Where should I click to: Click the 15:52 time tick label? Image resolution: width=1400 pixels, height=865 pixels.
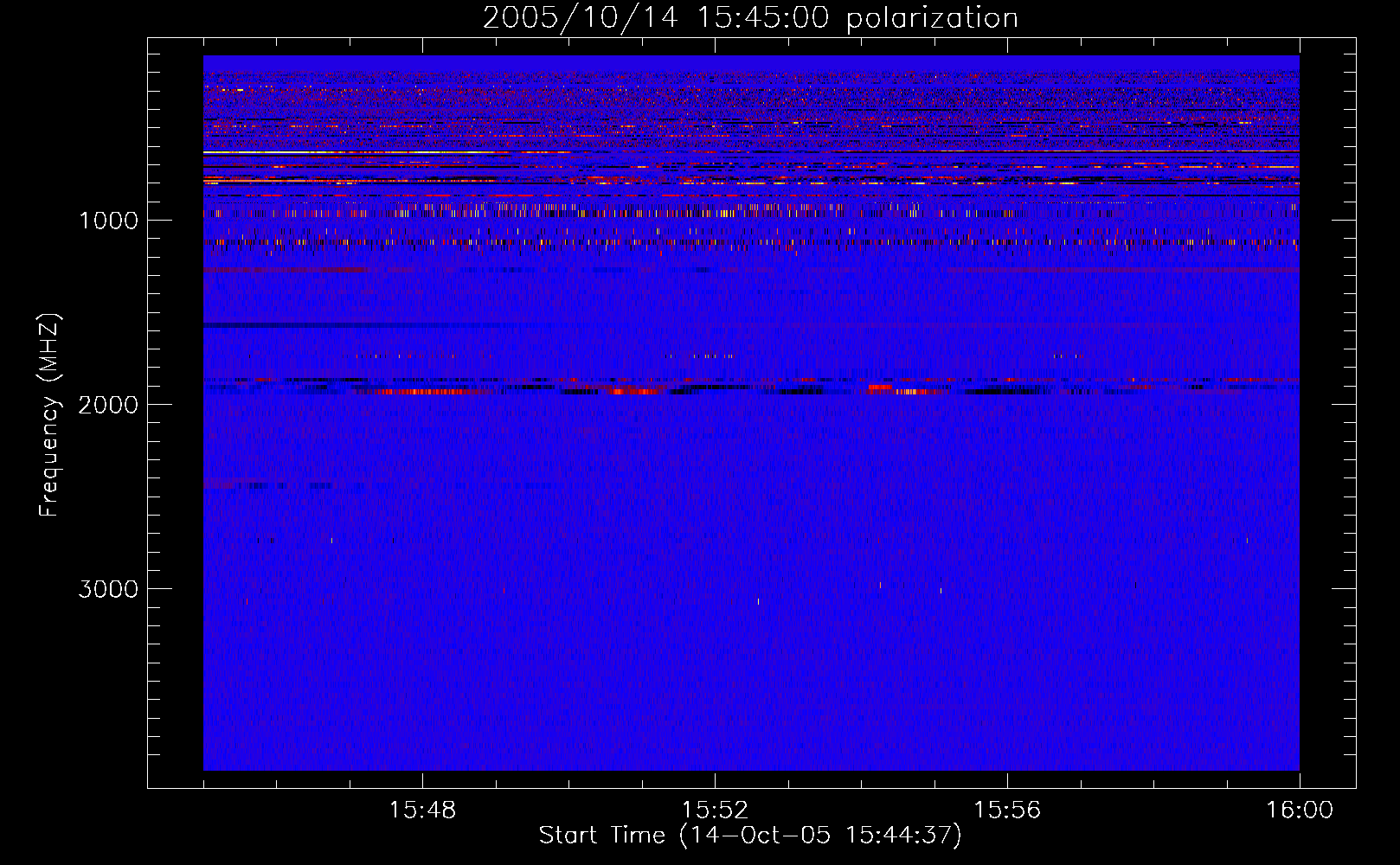[715, 811]
